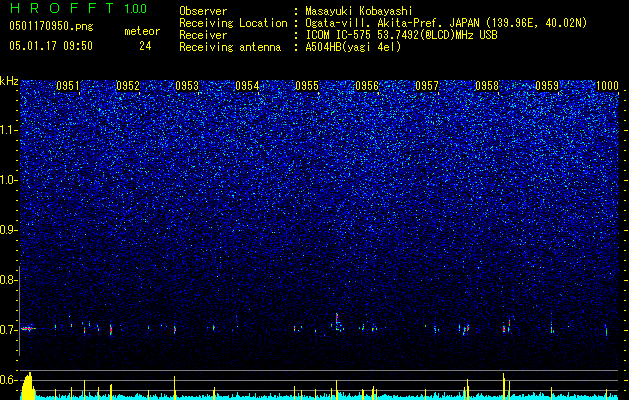Viewport: 629px width, 400px height.
Task: Click the 1000 time marker
Action: click(607, 86)
